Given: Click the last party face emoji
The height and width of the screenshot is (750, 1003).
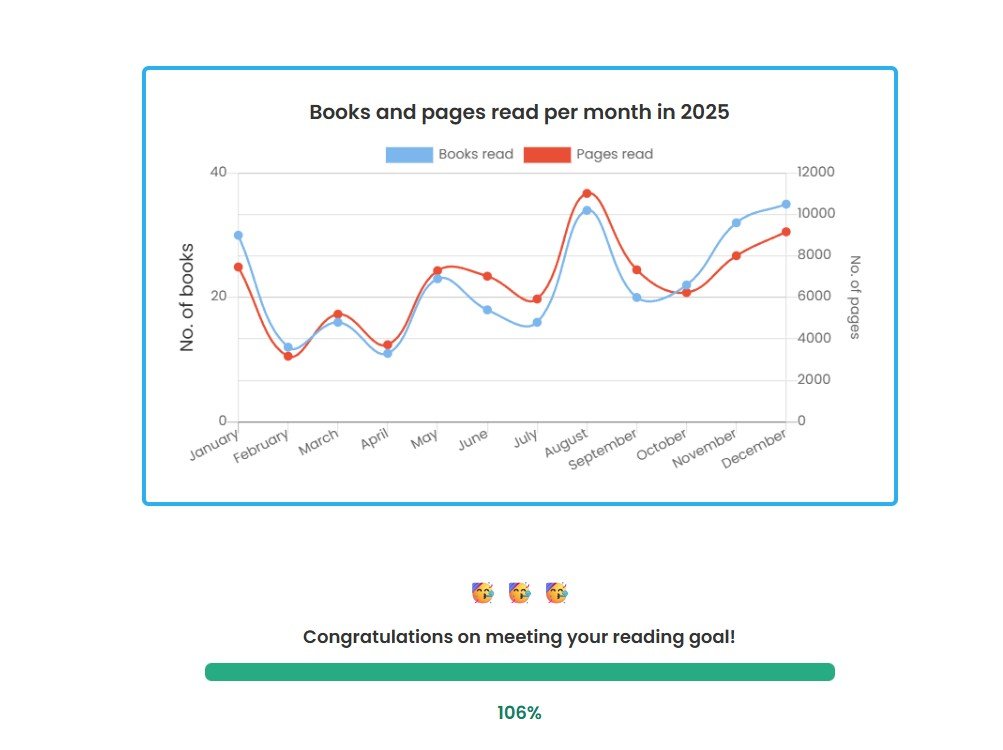Looking at the screenshot, I should click(x=556, y=593).
